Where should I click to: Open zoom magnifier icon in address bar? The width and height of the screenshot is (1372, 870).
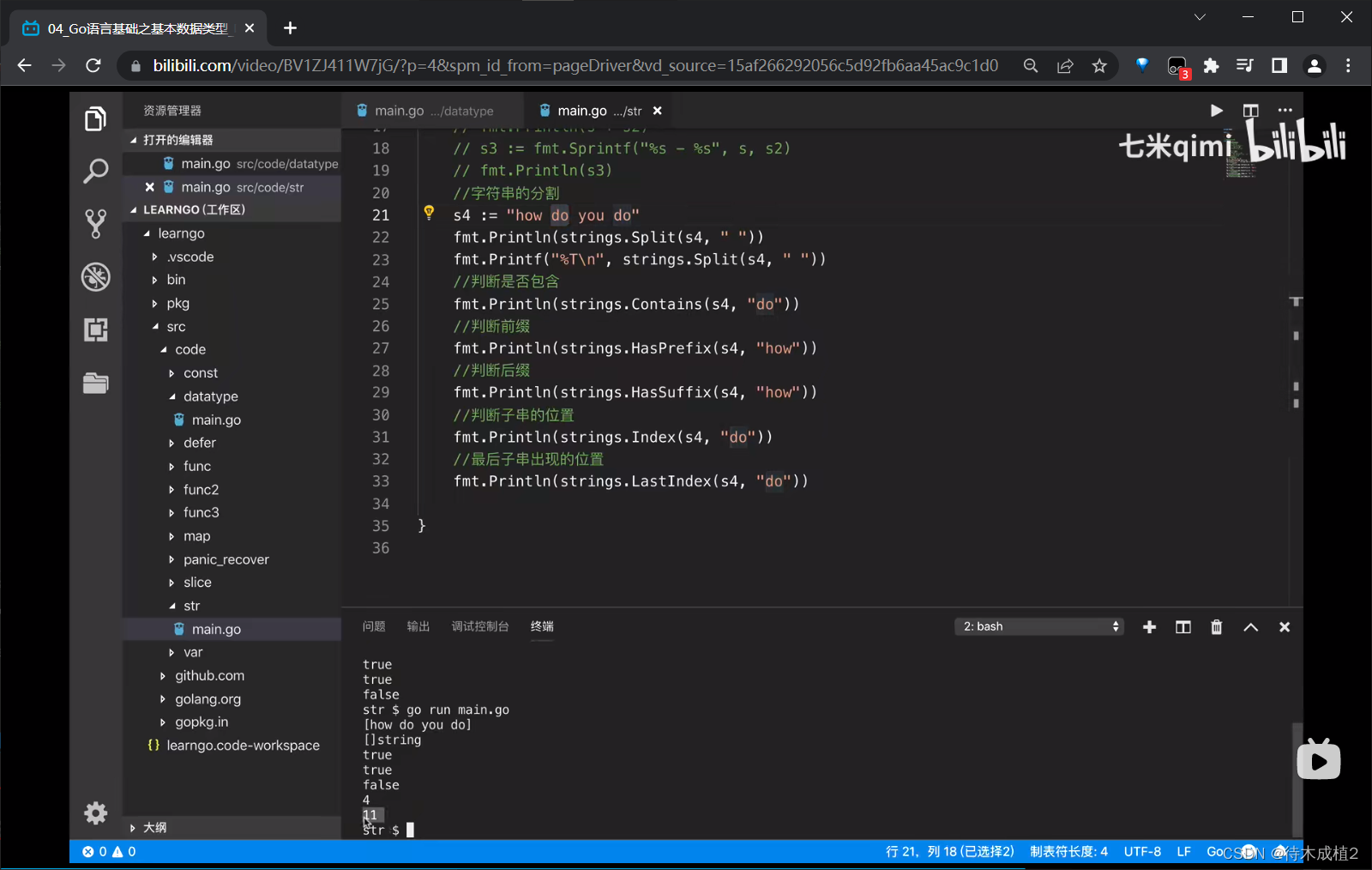point(1031,66)
